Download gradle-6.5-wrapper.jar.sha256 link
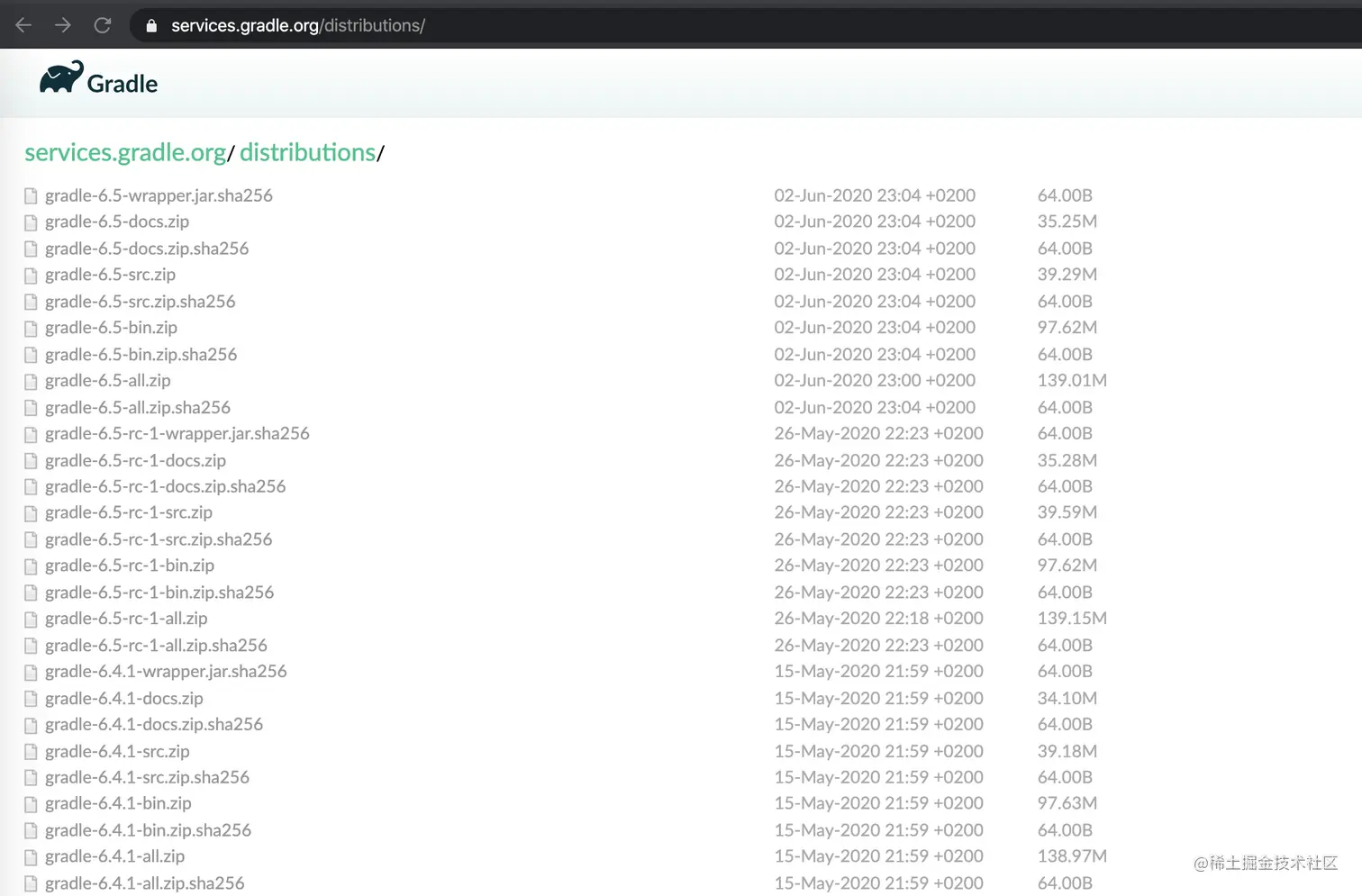Viewport: 1362px width, 896px height. (x=159, y=195)
